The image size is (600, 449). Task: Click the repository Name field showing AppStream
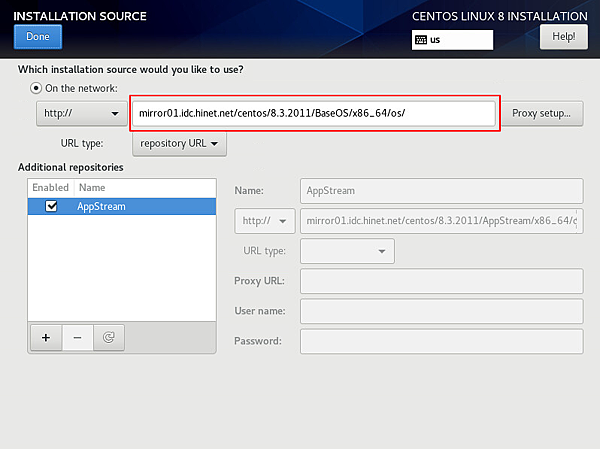[442, 191]
